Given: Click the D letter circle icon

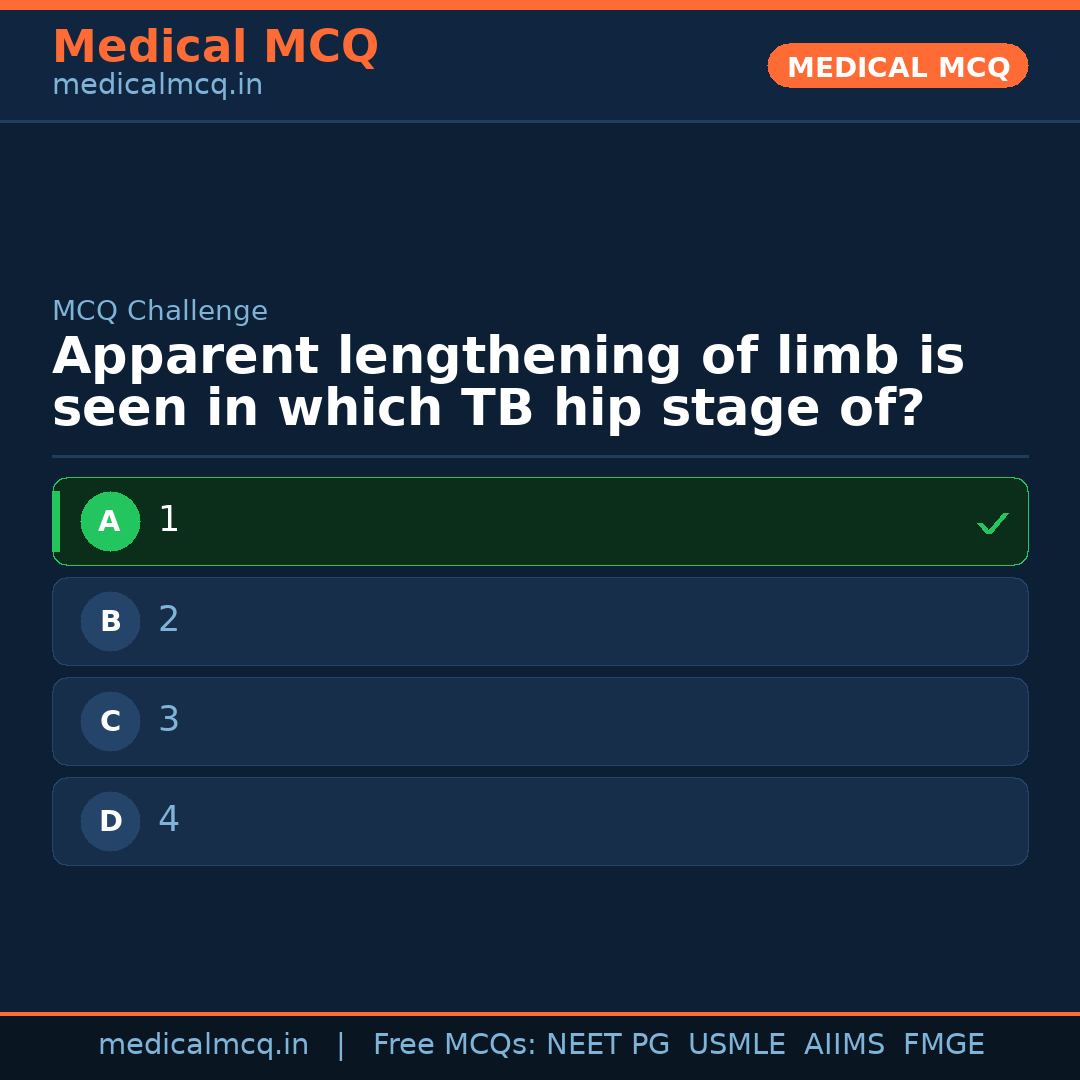Looking at the screenshot, I should tap(110, 821).
